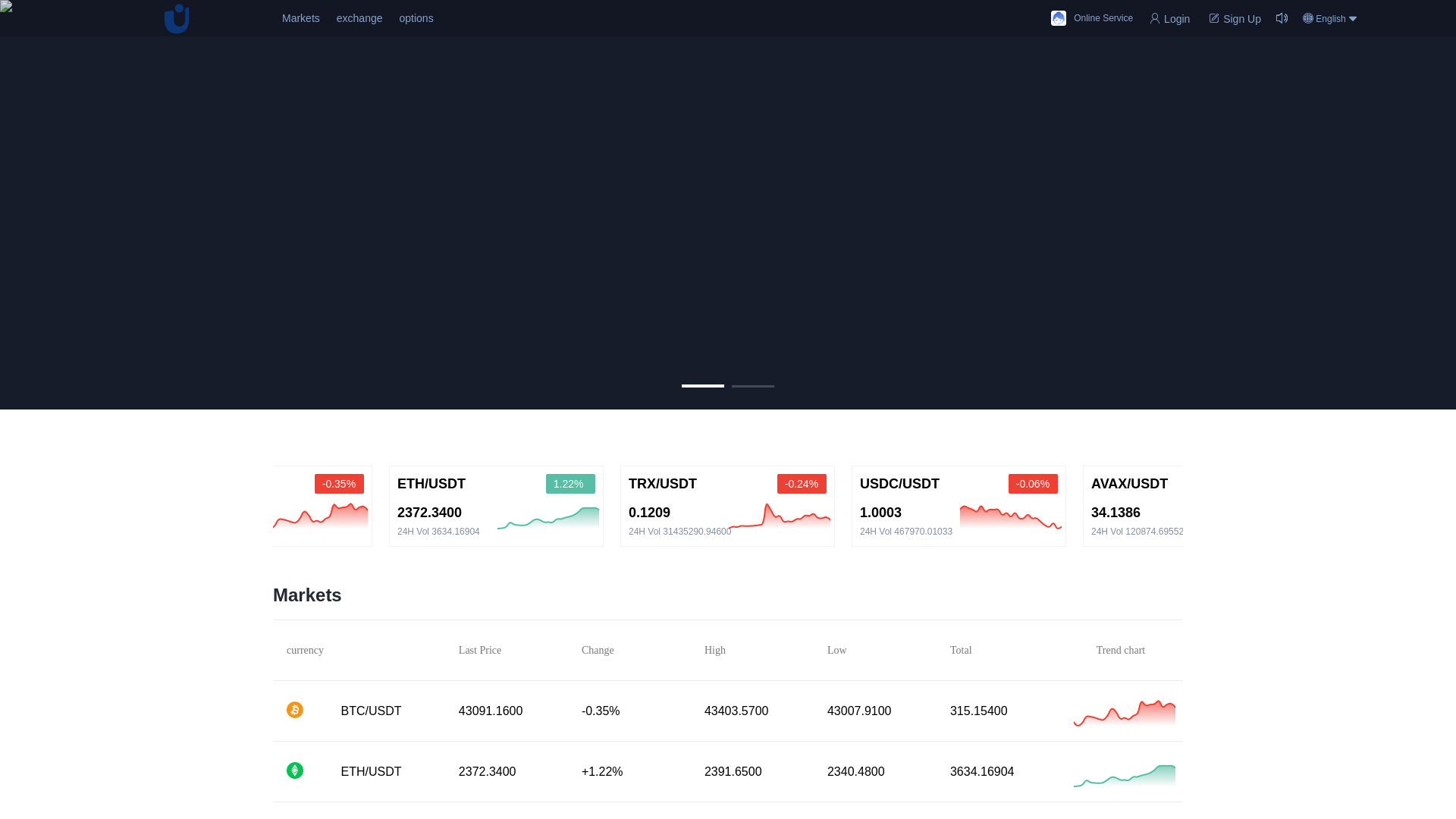Open the ETH/USDT ticker card
This screenshot has height=819, width=1456.
(x=496, y=506)
